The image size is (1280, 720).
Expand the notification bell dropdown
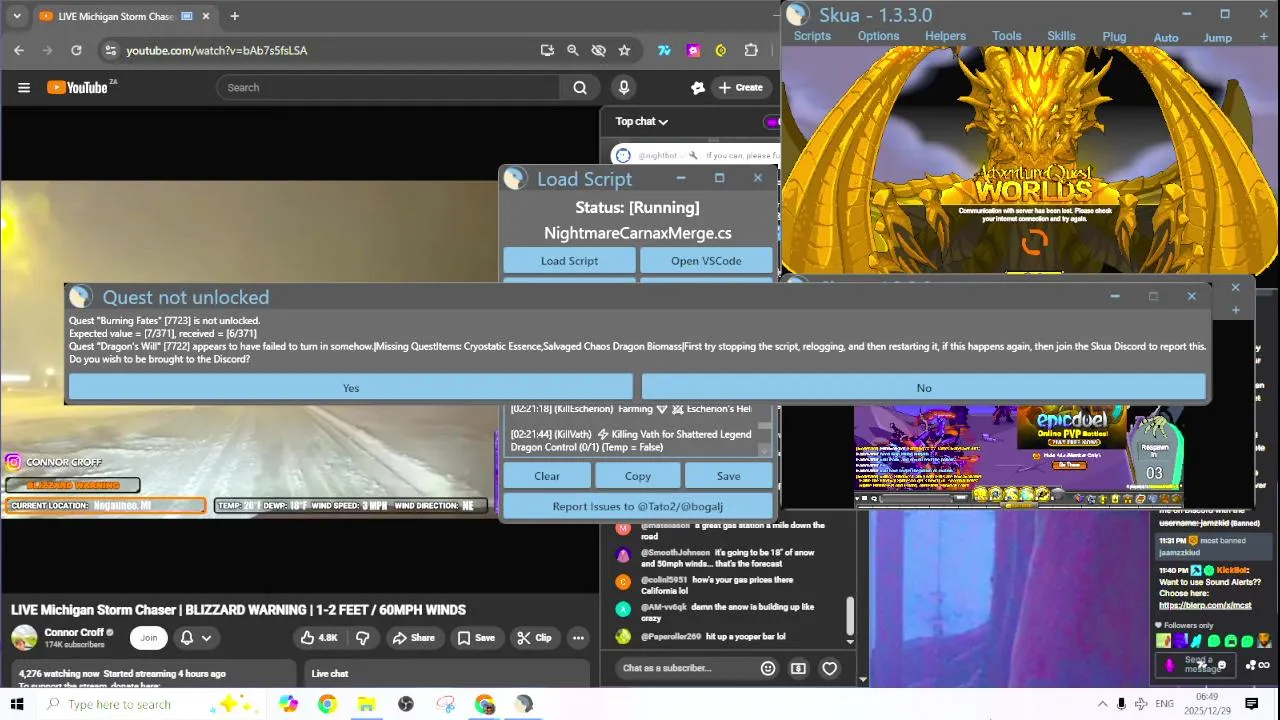pyautogui.click(x=196, y=637)
